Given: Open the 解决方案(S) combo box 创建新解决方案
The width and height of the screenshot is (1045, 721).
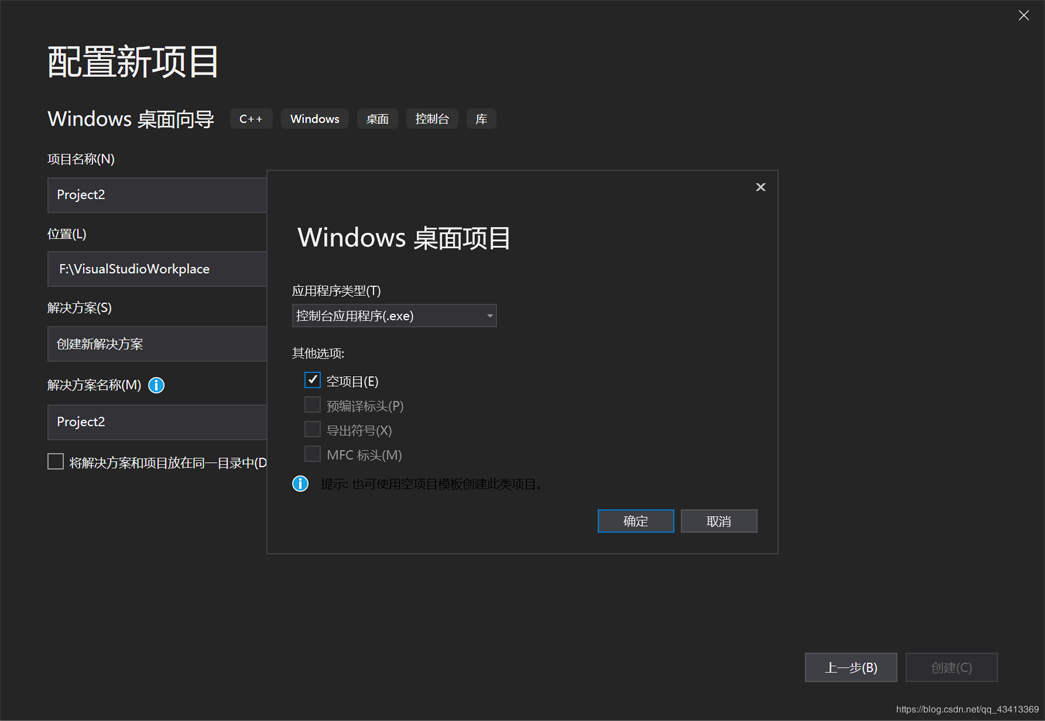Looking at the screenshot, I should pyautogui.click(x=157, y=344).
